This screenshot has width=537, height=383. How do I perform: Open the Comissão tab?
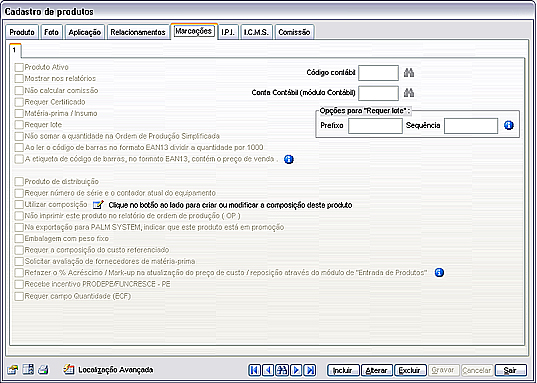[294, 32]
